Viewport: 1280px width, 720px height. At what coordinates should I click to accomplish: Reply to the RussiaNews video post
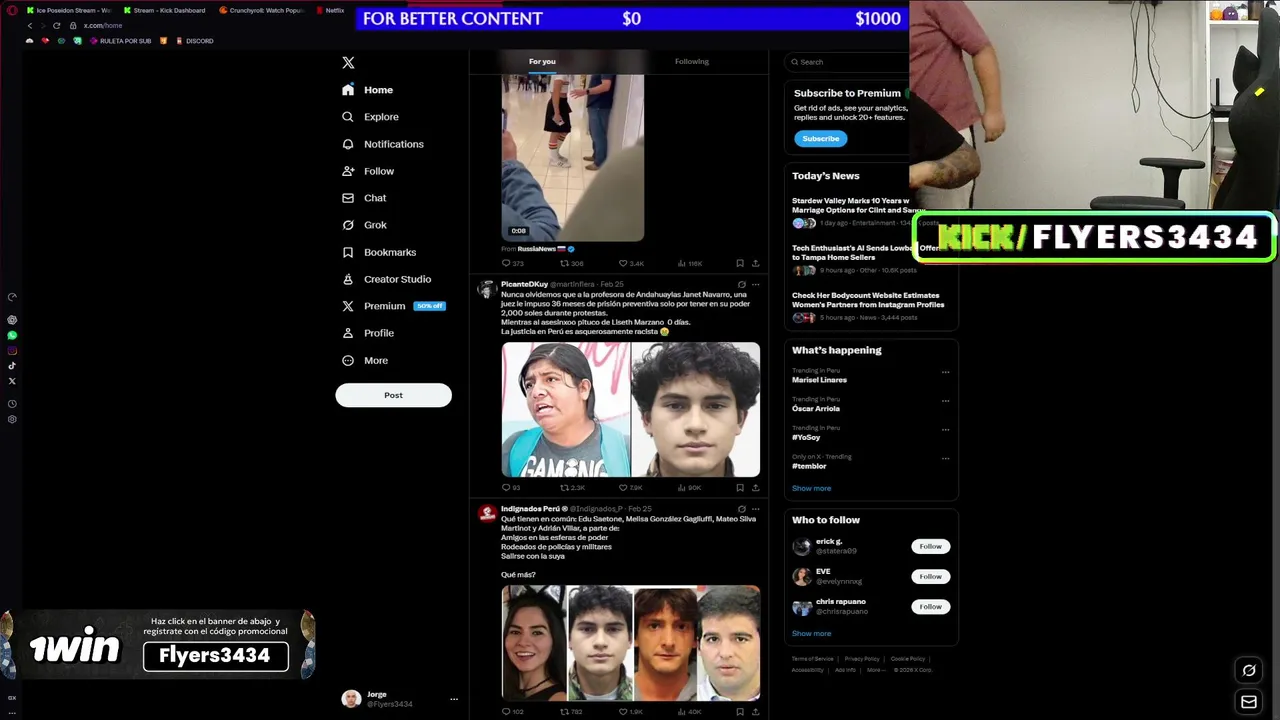pyautogui.click(x=512, y=264)
